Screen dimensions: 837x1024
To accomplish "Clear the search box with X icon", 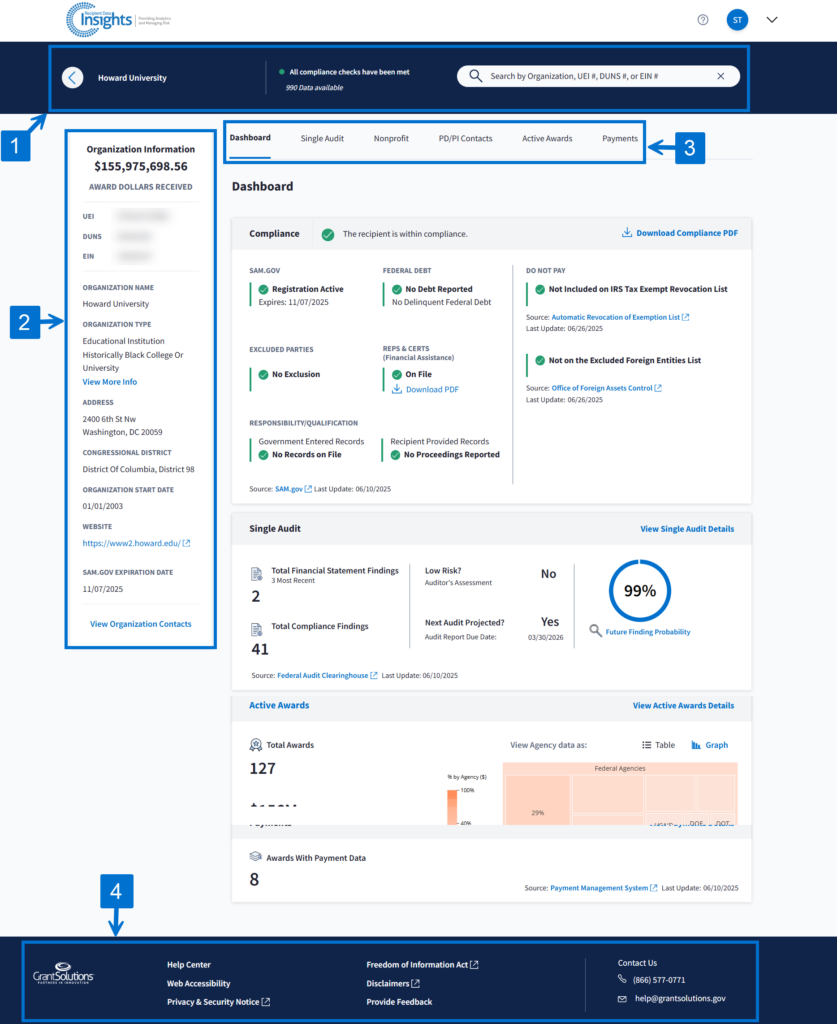I will pyautogui.click(x=721, y=76).
